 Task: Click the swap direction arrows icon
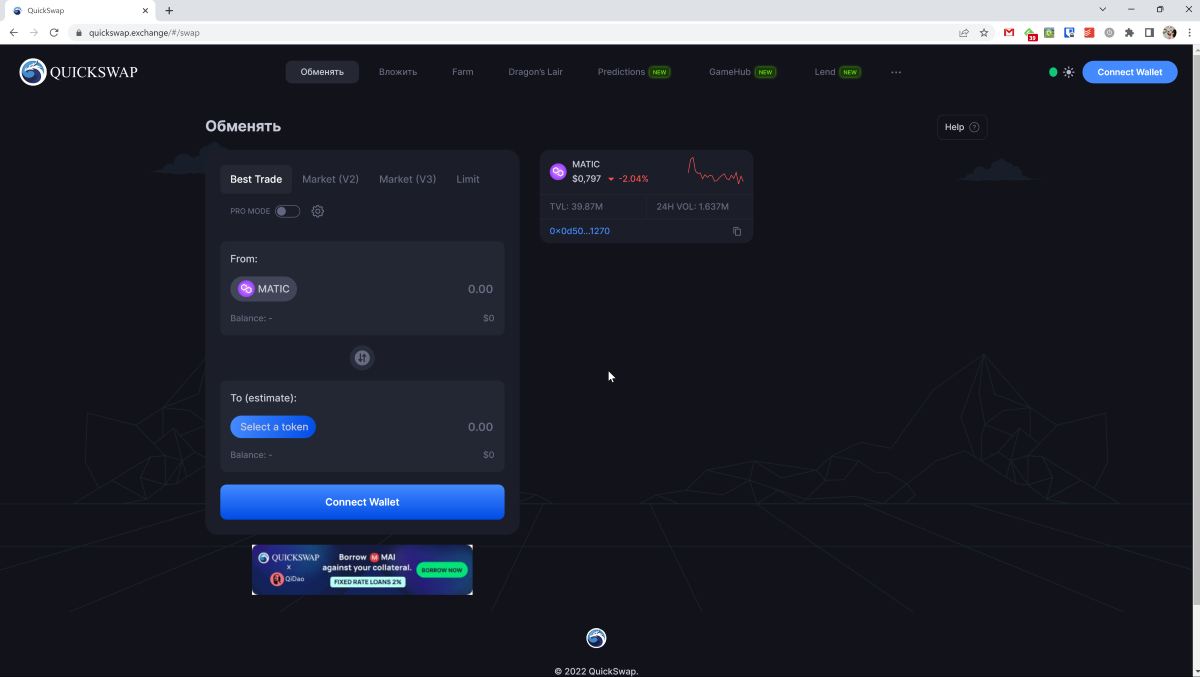click(x=362, y=357)
